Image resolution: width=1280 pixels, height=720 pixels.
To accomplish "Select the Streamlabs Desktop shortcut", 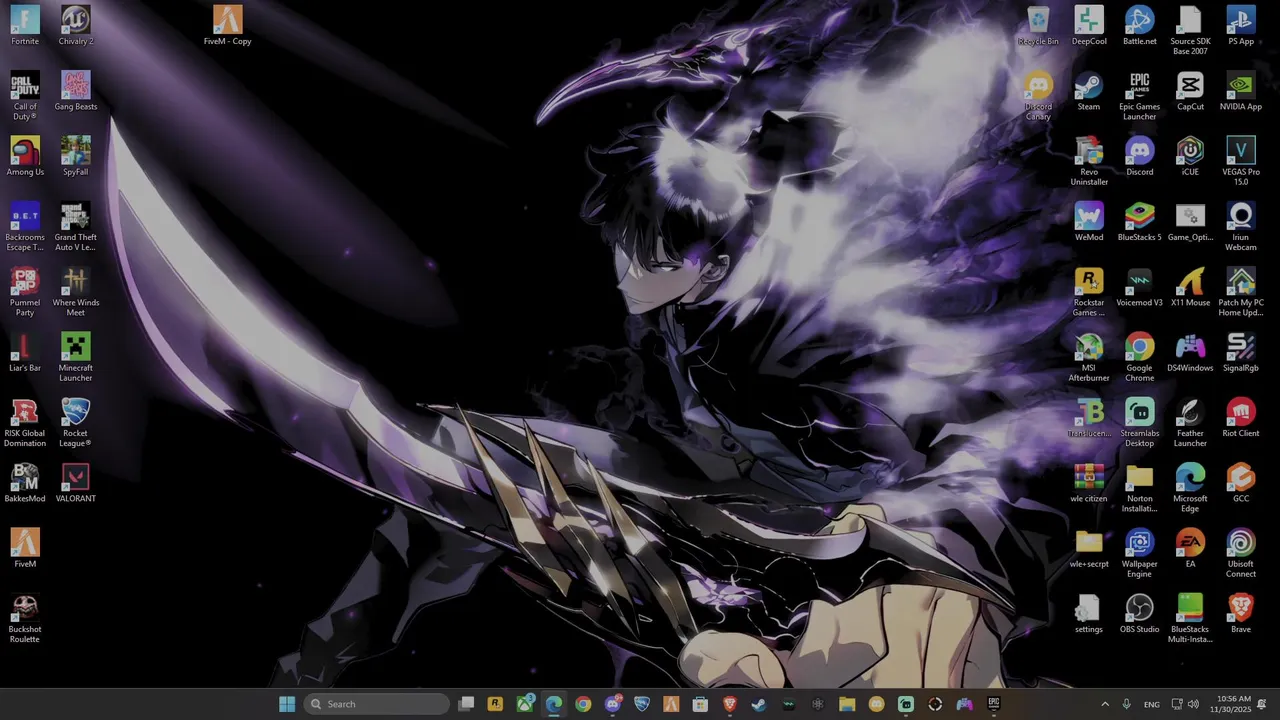I will point(1140,423).
